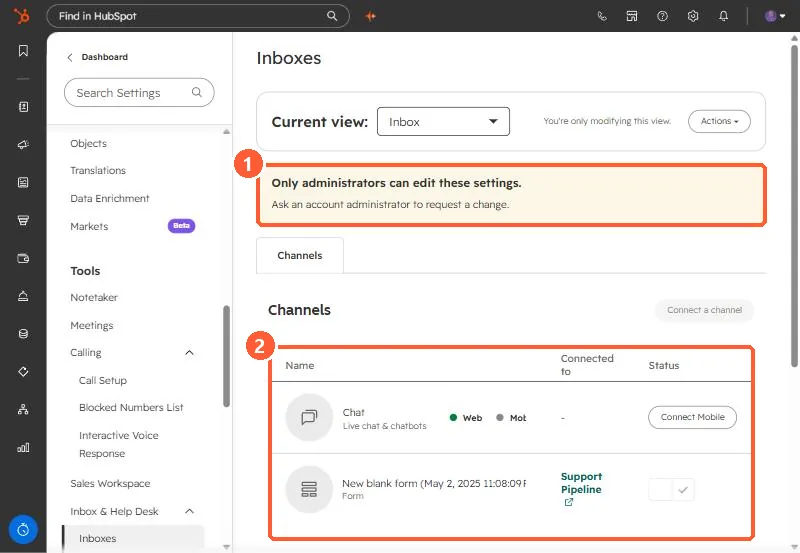800x553 pixels.
Task: Open the Support Pipeline link
Action: [581, 483]
